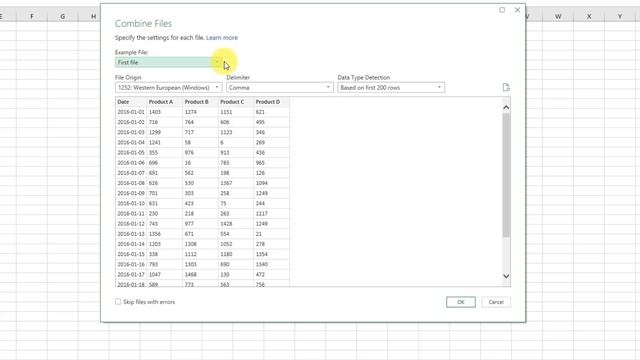Select the Date column header in preview
640x360 pixels.
131,102
